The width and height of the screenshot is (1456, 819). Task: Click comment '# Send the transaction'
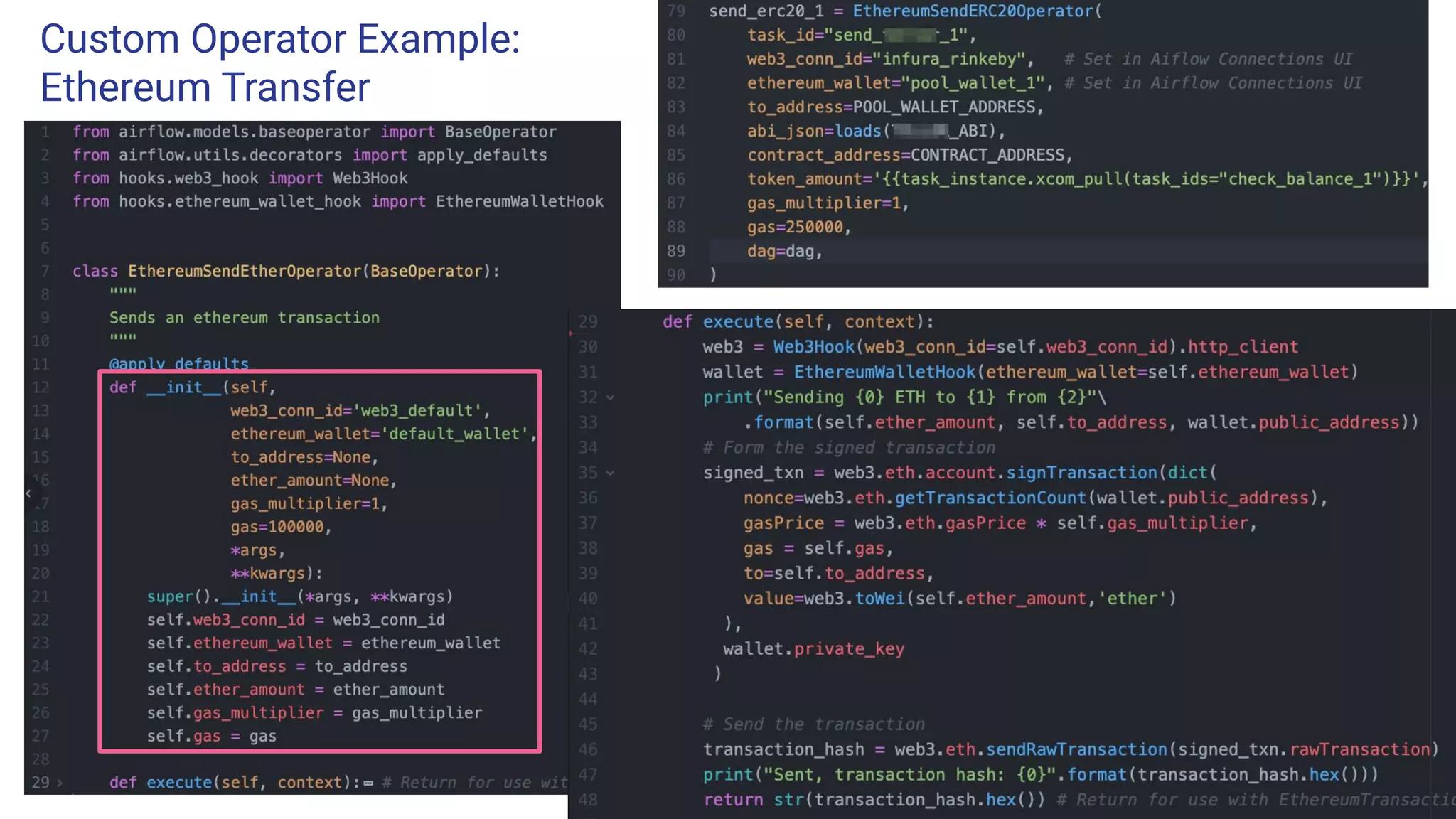click(x=814, y=724)
